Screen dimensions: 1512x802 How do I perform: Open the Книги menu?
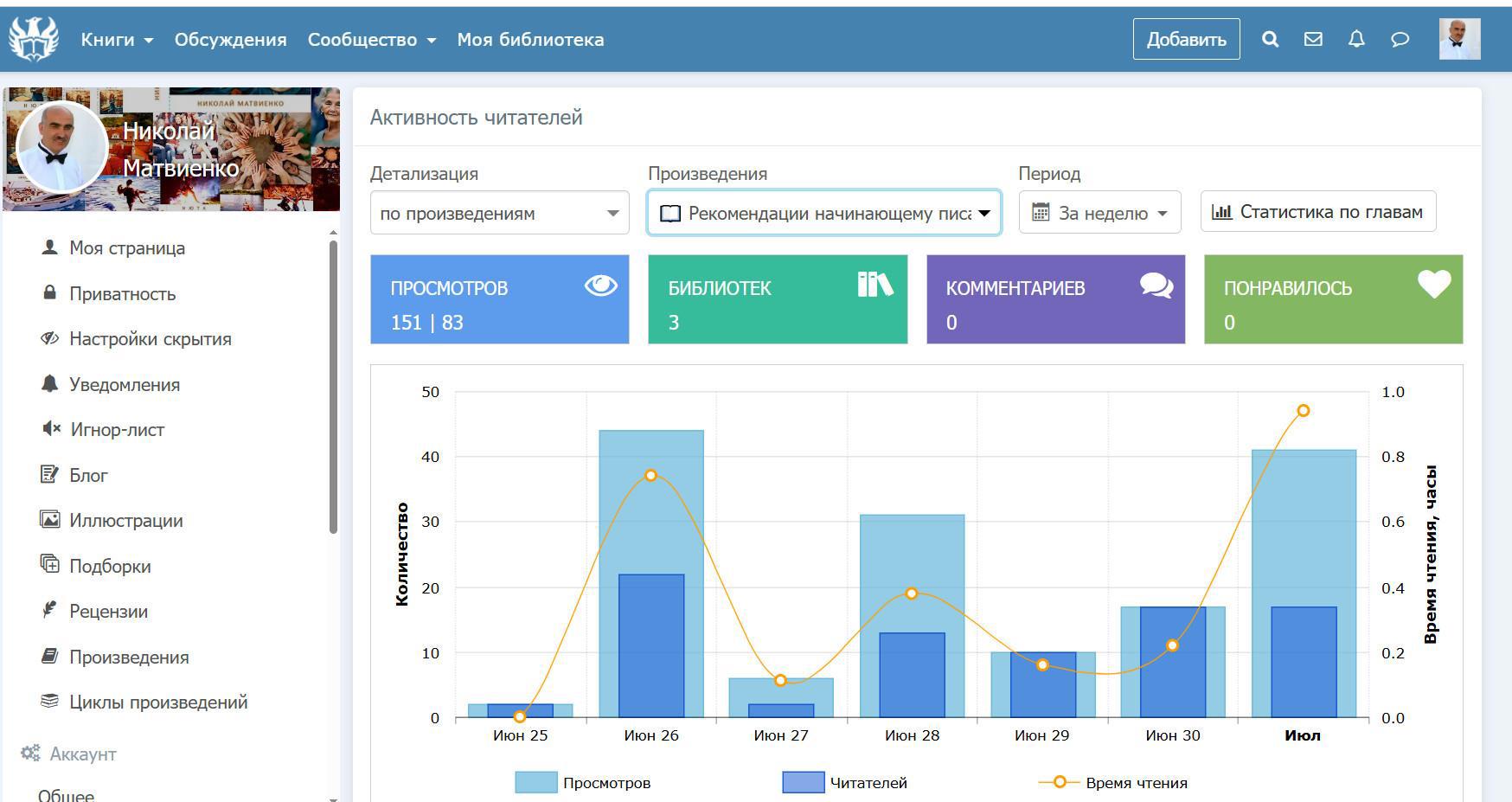[117, 40]
